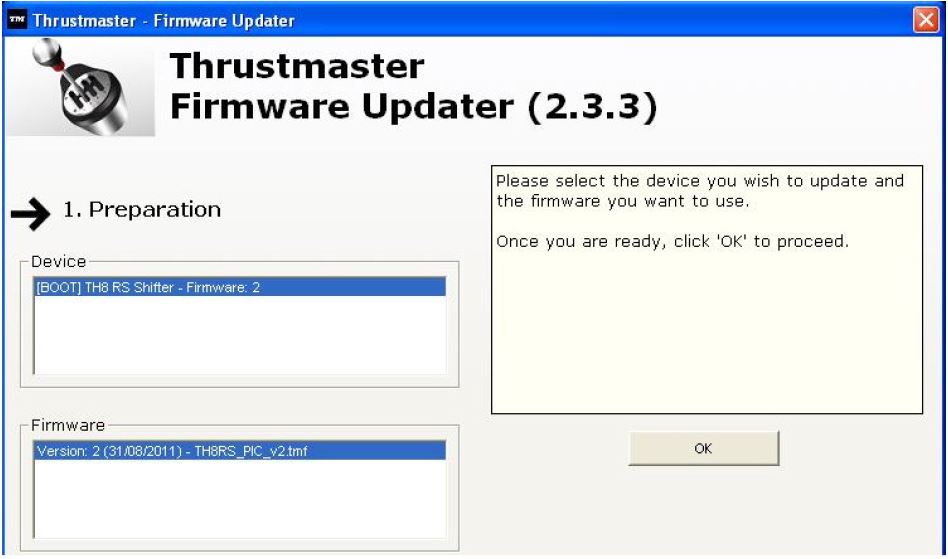
Task: Select the [BOOT] TH8 RS Shifter device entry
Action: tap(240, 287)
